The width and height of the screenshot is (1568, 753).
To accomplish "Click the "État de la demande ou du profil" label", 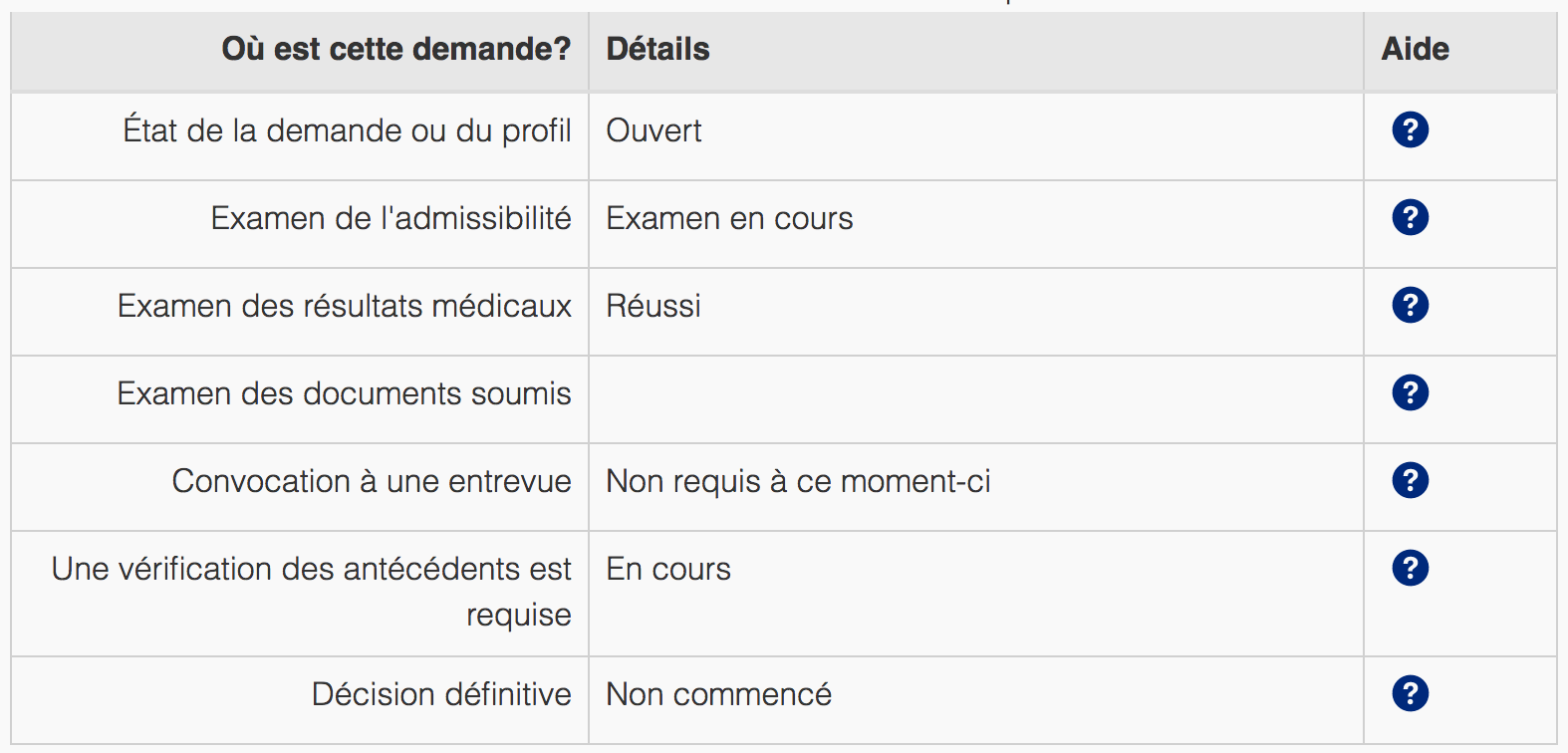I will point(347,130).
